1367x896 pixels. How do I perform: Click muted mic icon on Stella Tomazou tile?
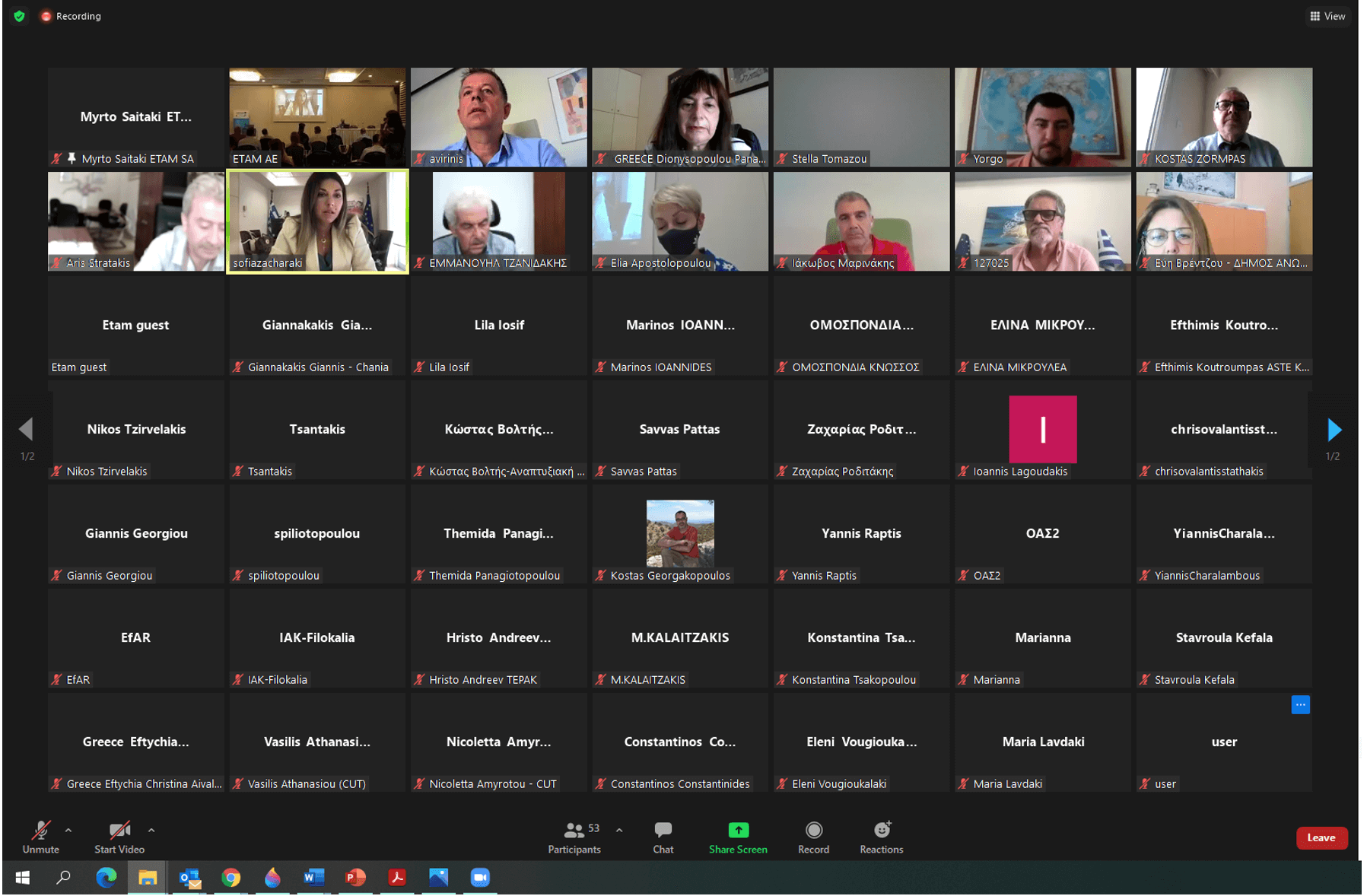(x=781, y=159)
